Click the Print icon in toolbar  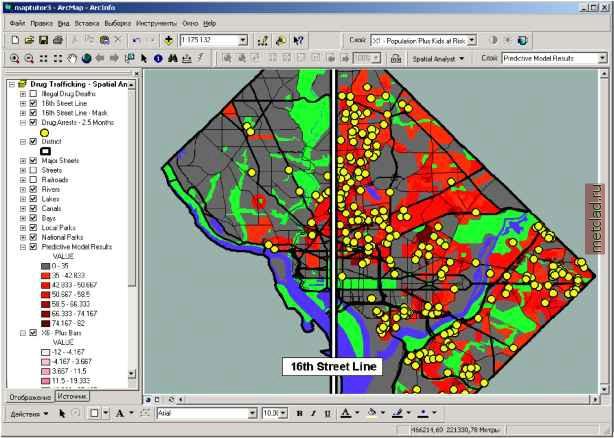click(59, 40)
